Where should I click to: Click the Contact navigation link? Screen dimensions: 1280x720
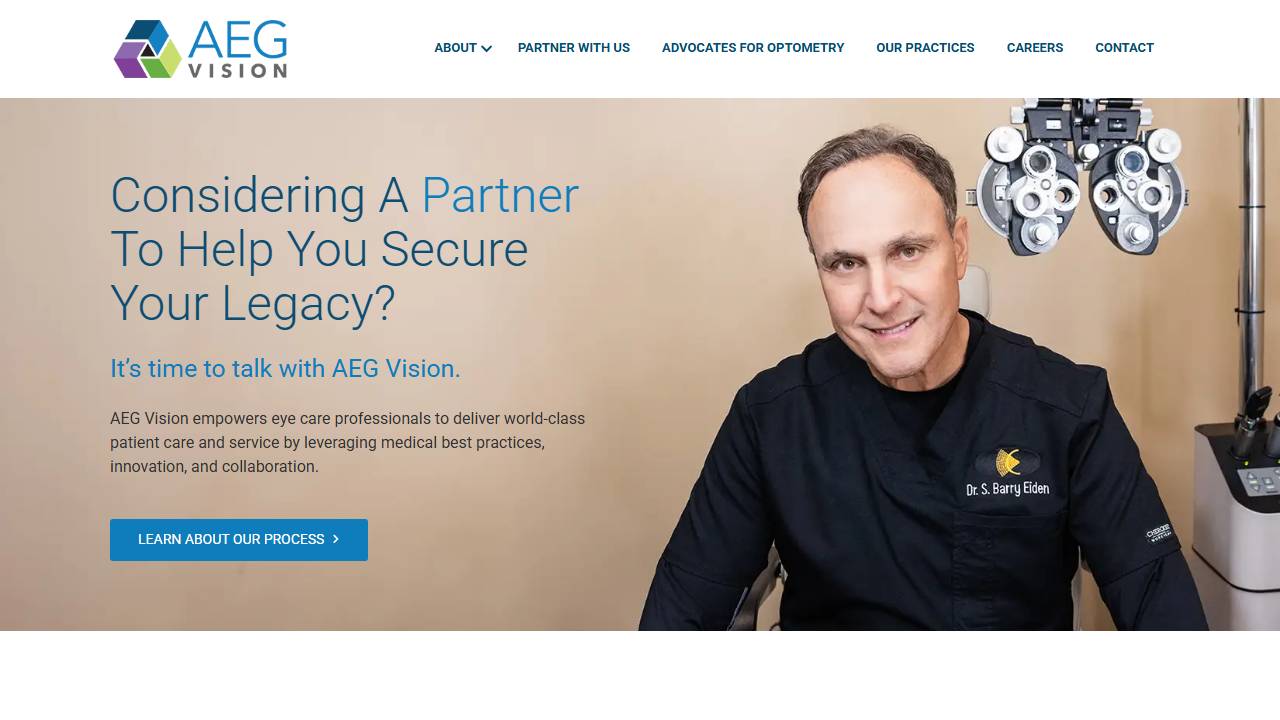1124,48
